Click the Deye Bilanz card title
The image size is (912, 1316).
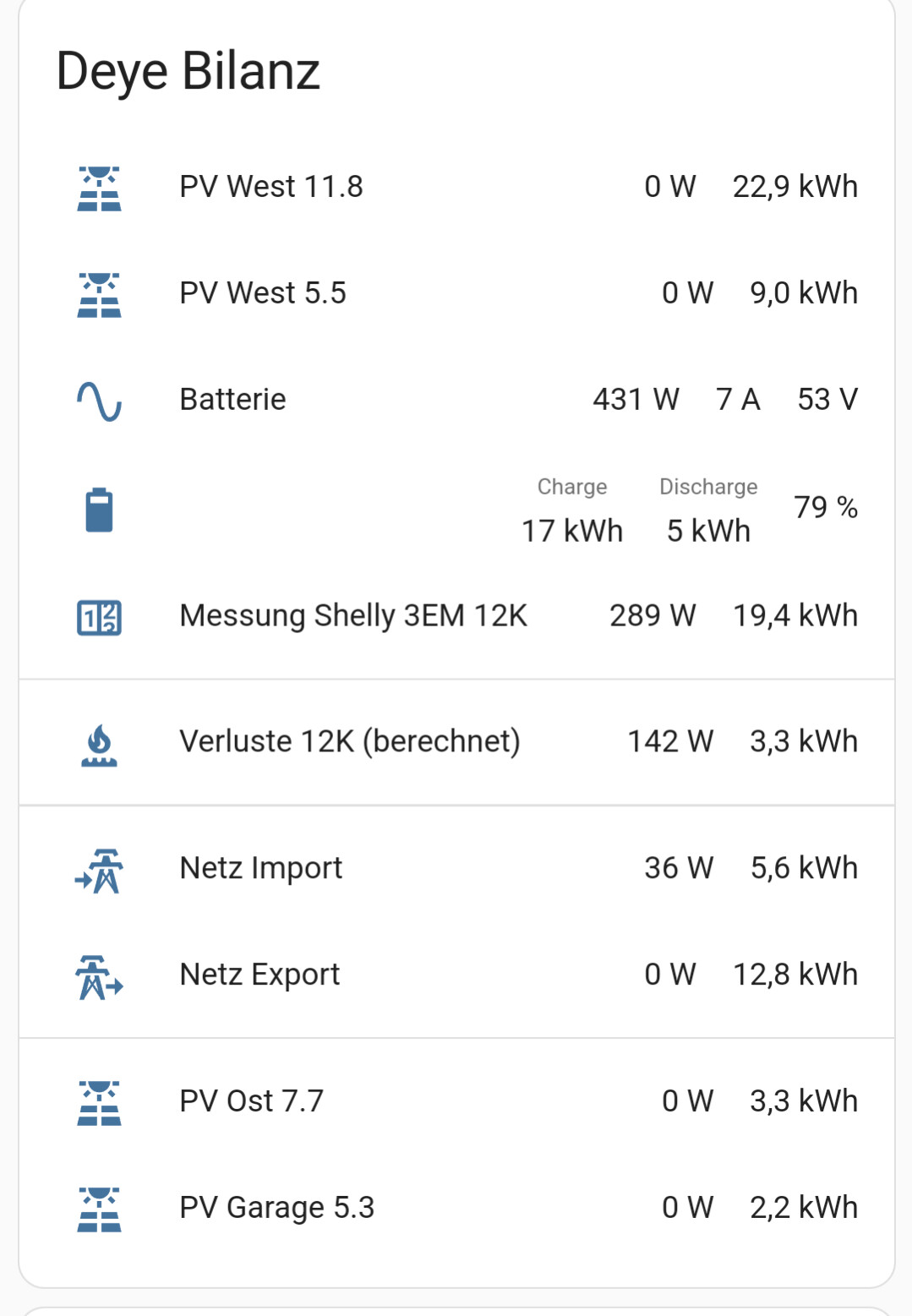click(188, 71)
